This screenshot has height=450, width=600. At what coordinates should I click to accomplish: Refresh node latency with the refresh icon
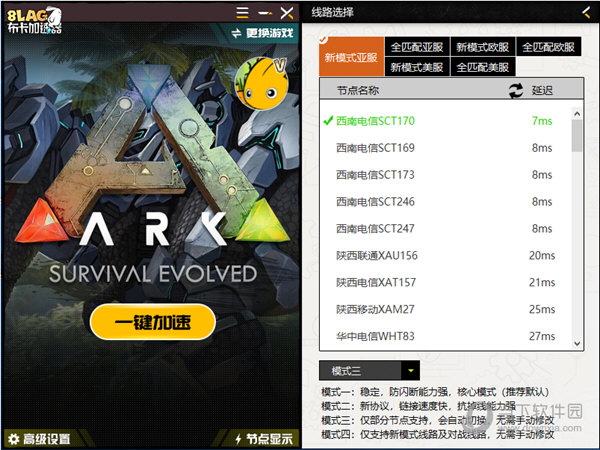click(515, 91)
